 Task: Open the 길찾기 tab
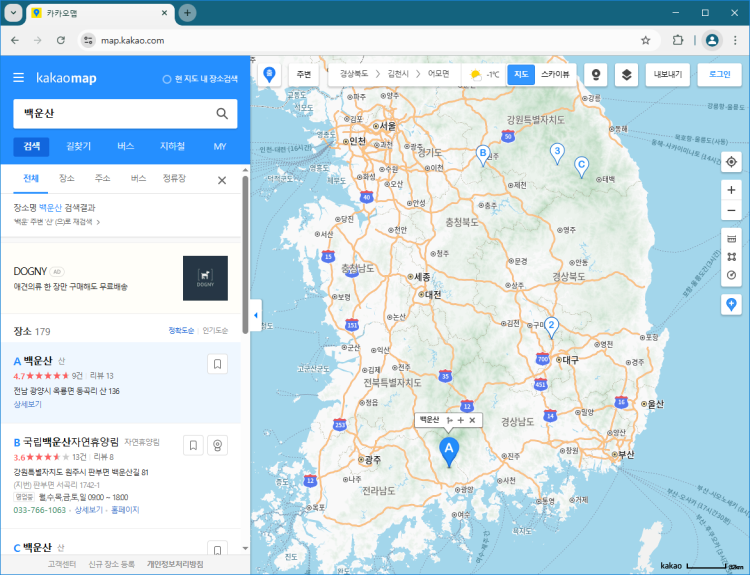point(78,146)
